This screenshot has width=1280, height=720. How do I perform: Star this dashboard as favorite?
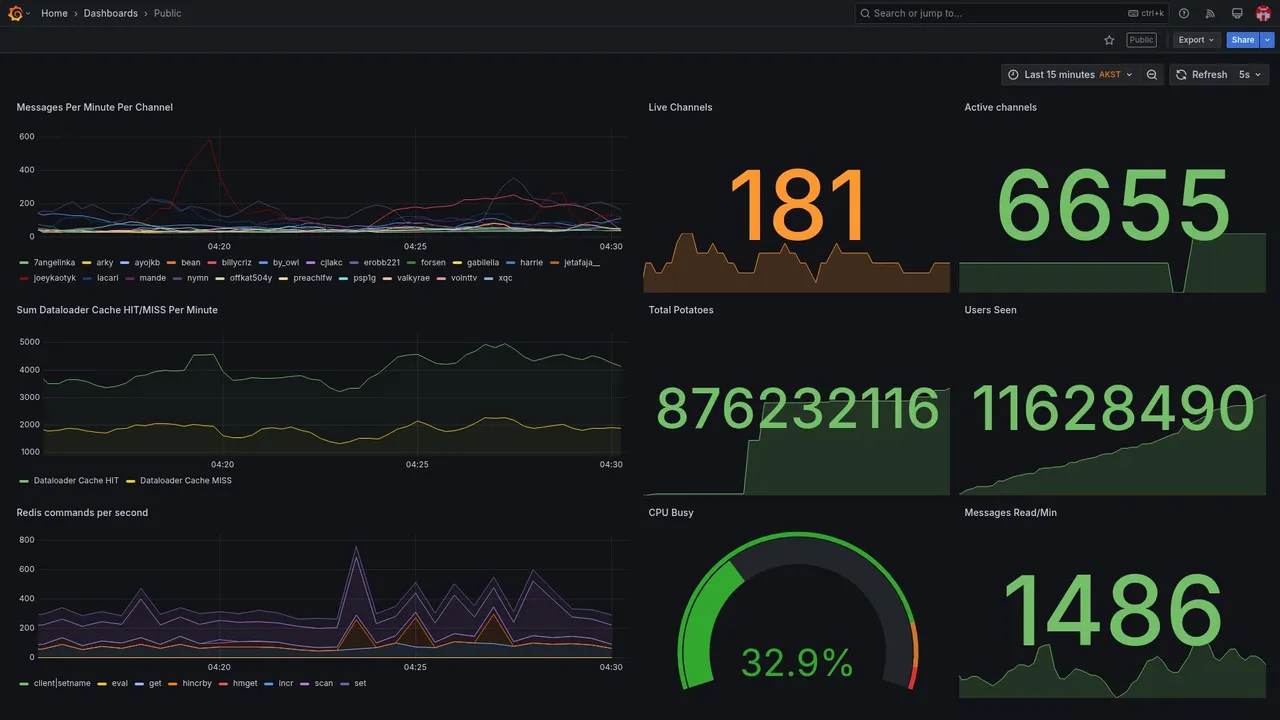(x=1109, y=40)
